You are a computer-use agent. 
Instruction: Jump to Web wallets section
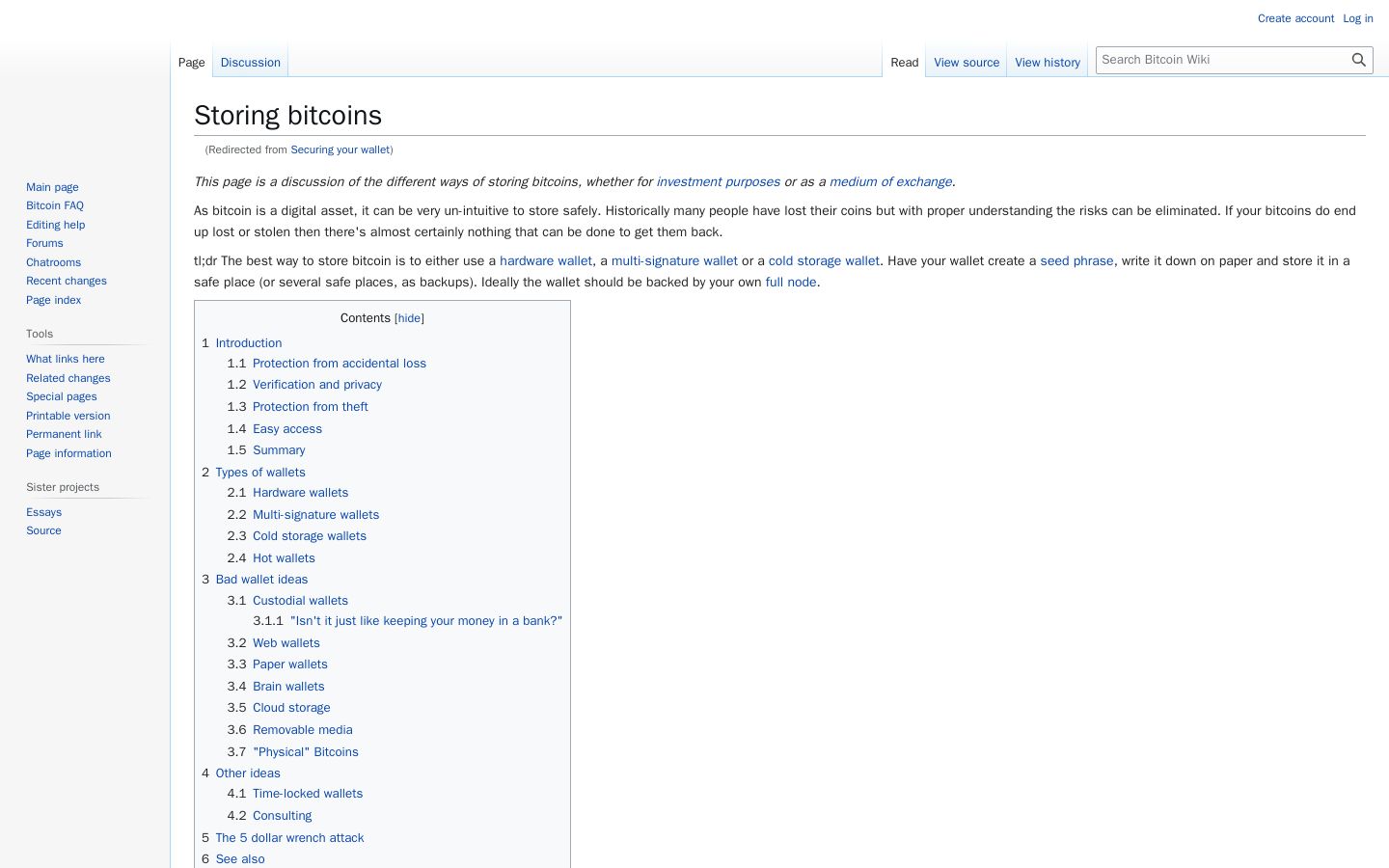coord(286,642)
